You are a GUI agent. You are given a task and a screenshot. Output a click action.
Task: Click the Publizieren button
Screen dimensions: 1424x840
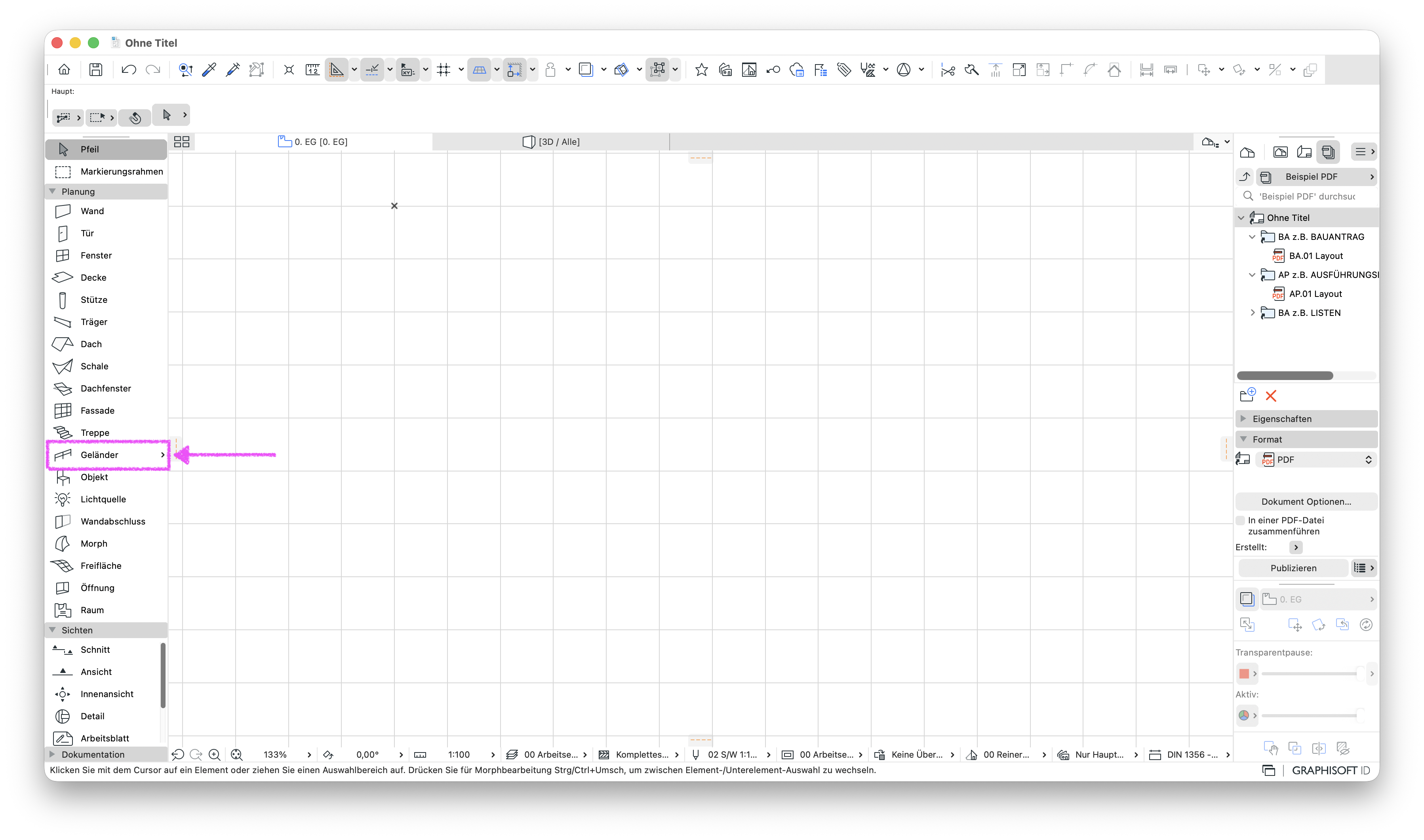(x=1293, y=568)
